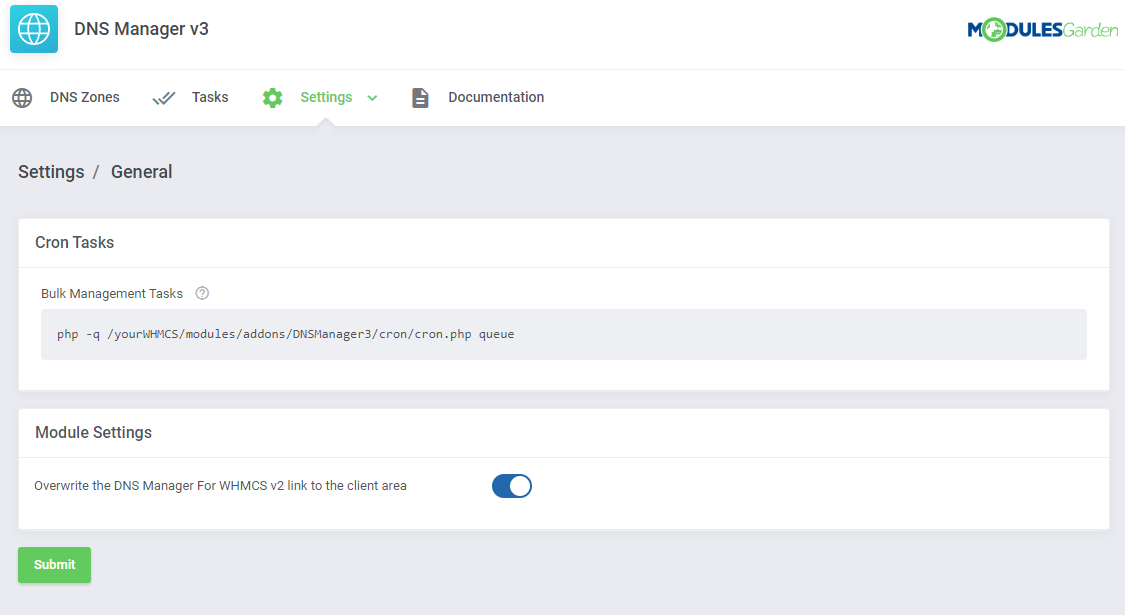
Task: Click the green Settings gear icon
Action: [272, 98]
